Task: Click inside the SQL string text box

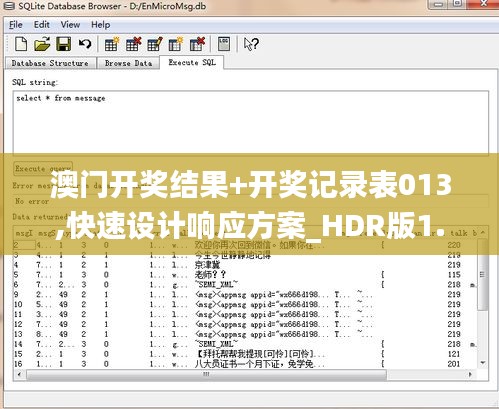Action: 251,122
